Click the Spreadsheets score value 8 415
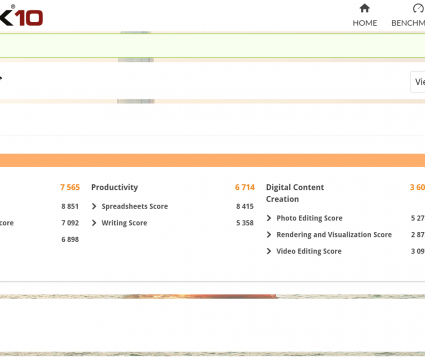 pos(245,206)
